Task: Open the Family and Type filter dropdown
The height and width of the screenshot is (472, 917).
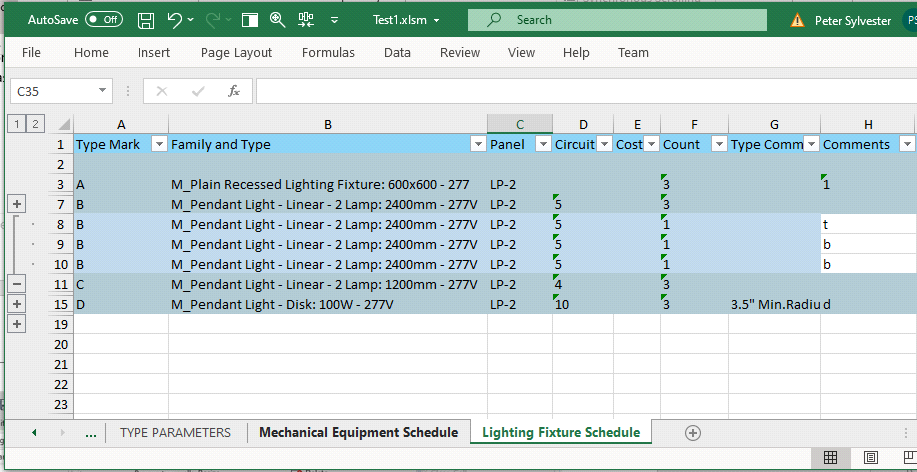Action: [478, 144]
